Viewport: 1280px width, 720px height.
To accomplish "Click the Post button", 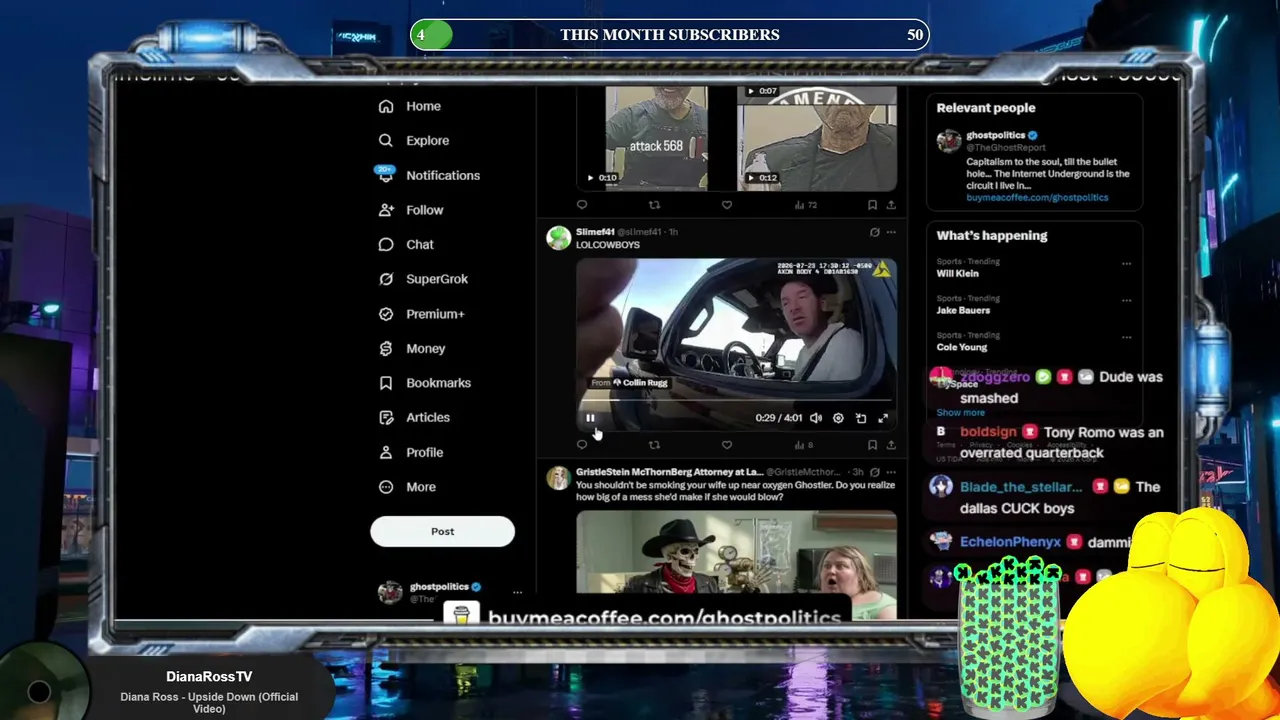I will pyautogui.click(x=442, y=531).
